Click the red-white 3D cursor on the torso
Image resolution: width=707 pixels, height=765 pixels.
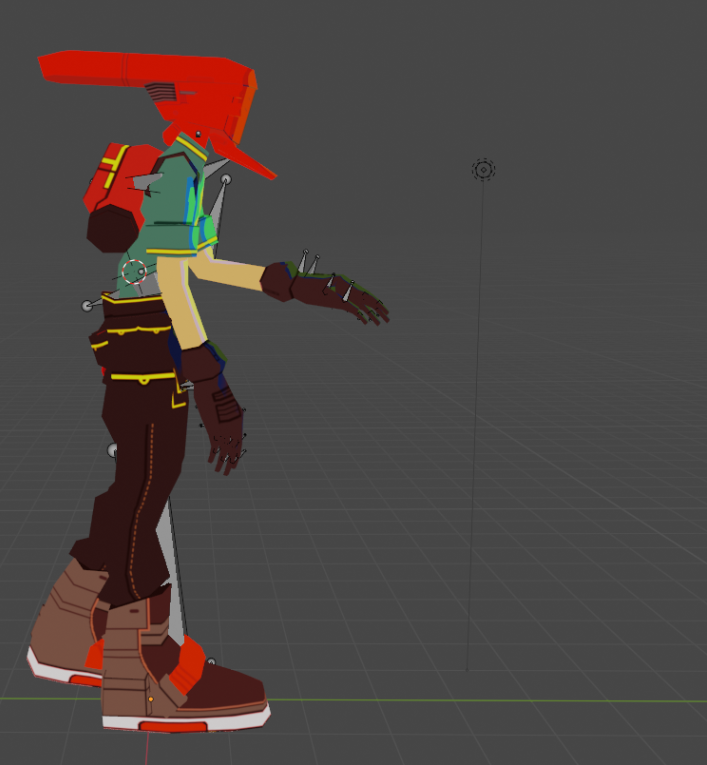[134, 272]
